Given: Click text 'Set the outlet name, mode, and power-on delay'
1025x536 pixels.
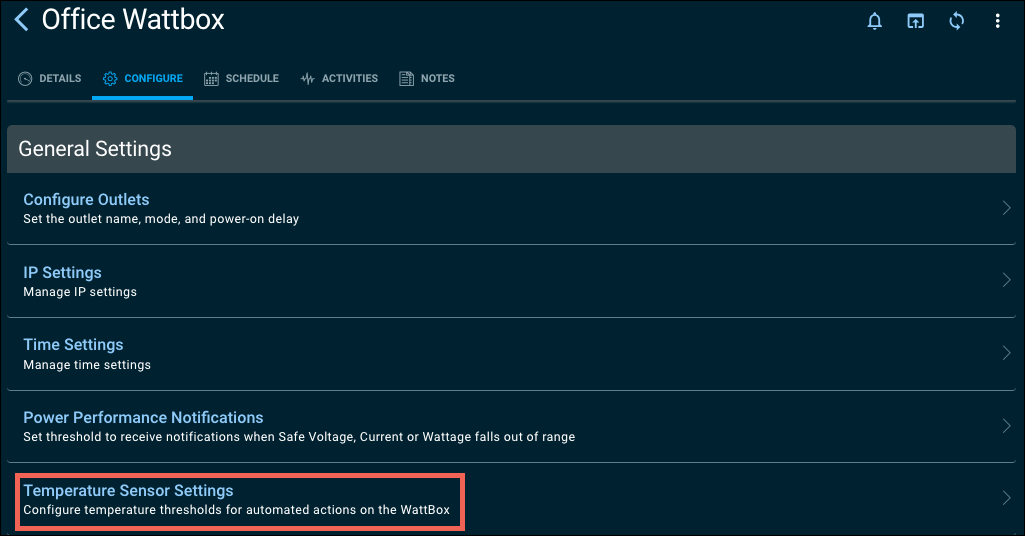Looking at the screenshot, I should pyautogui.click(x=161, y=219).
